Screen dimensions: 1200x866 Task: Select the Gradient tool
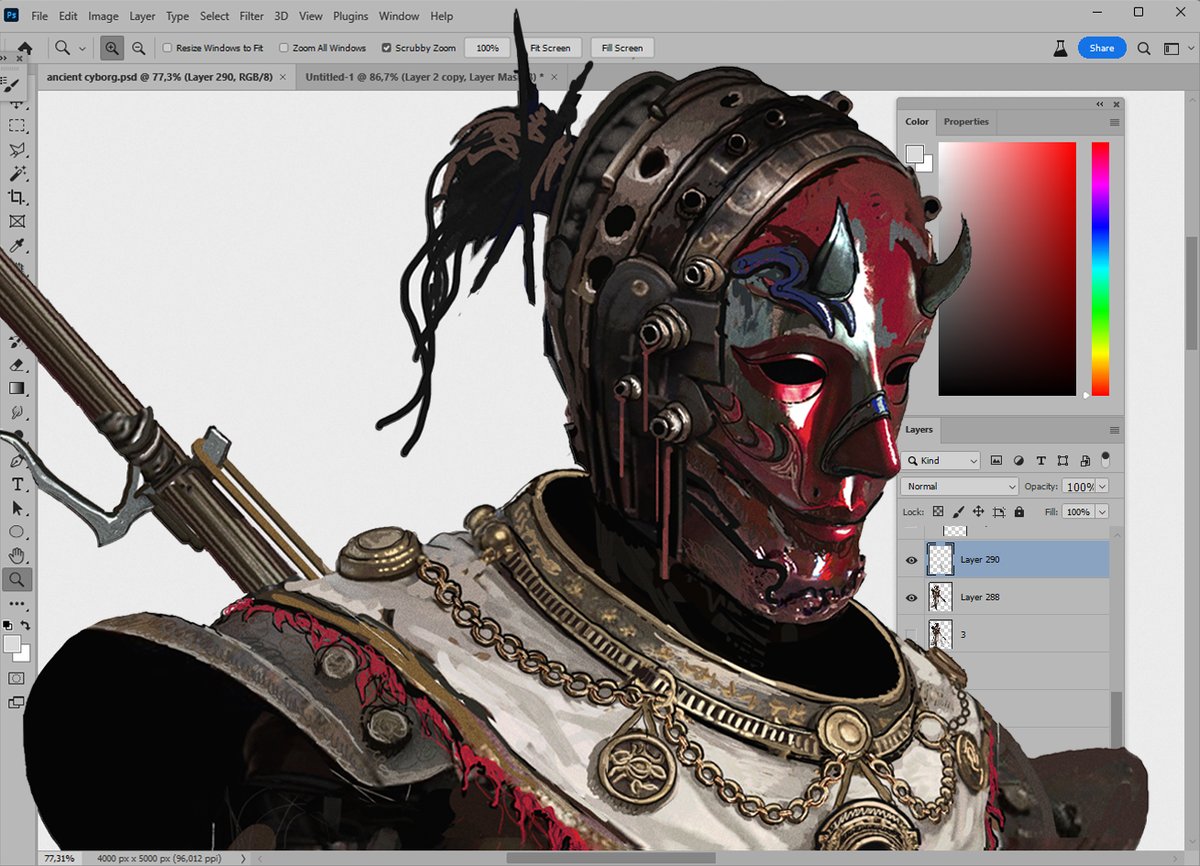[x=17, y=388]
